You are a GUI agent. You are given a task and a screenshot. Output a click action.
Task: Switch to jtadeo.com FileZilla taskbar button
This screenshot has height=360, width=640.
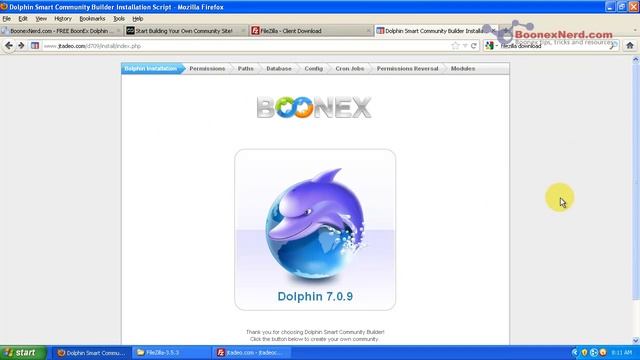[x=251, y=353]
